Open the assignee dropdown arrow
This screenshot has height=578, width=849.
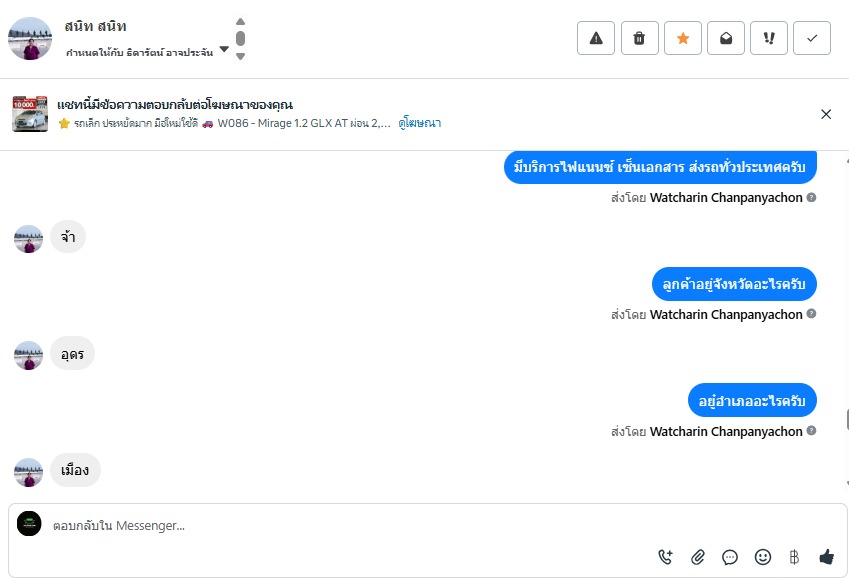point(224,49)
